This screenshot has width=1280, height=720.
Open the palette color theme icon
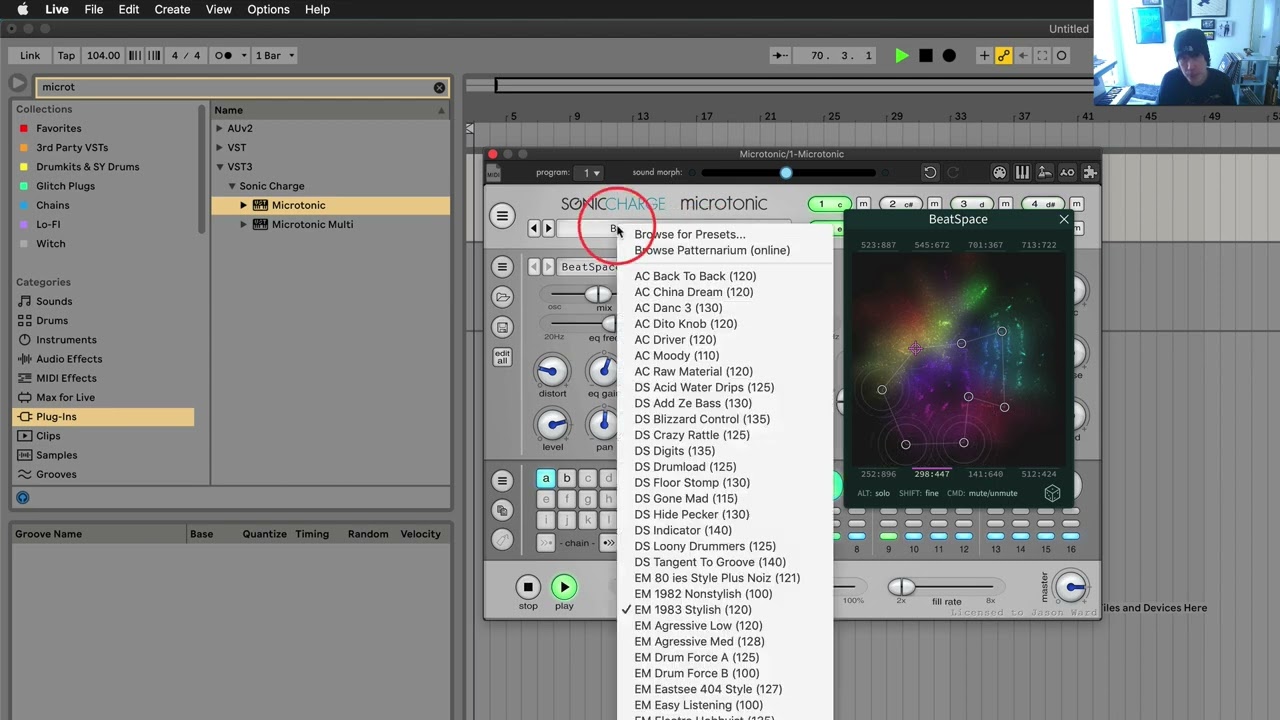999,173
